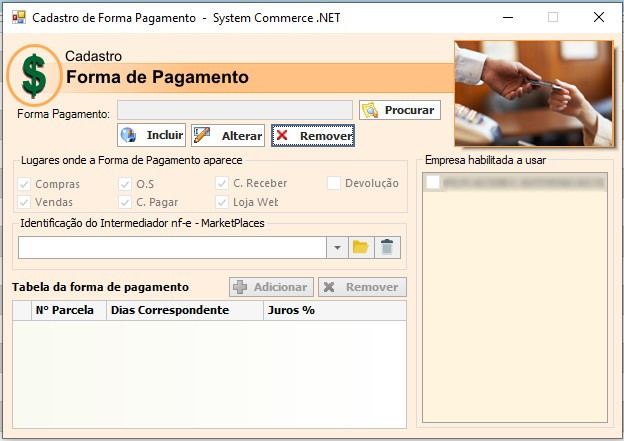Image resolution: width=624 pixels, height=441 pixels.
Task: Click the Remover button with red X
Action: tap(313, 136)
